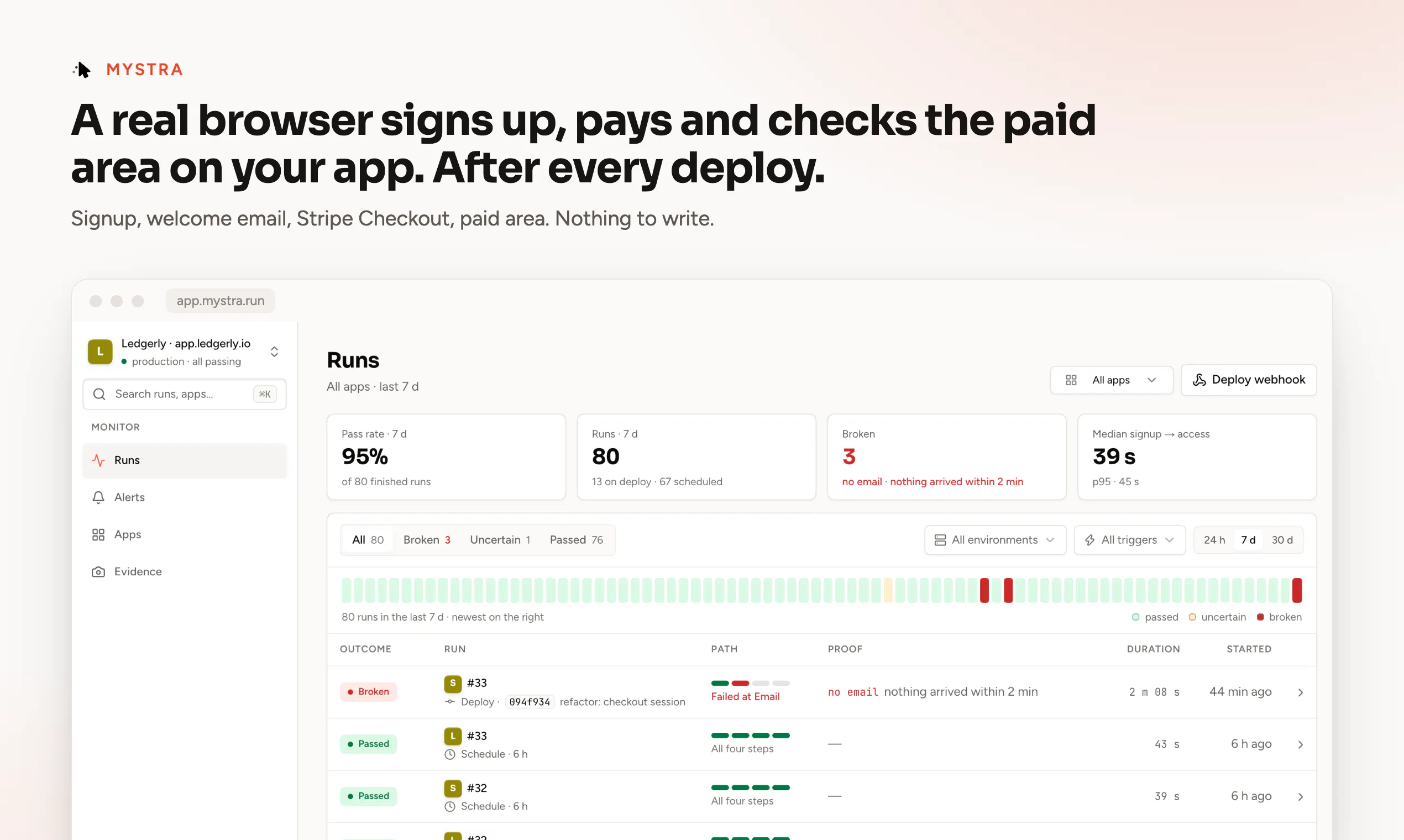Click the ⌘K shortcut badge
1404x840 pixels.
click(264, 394)
